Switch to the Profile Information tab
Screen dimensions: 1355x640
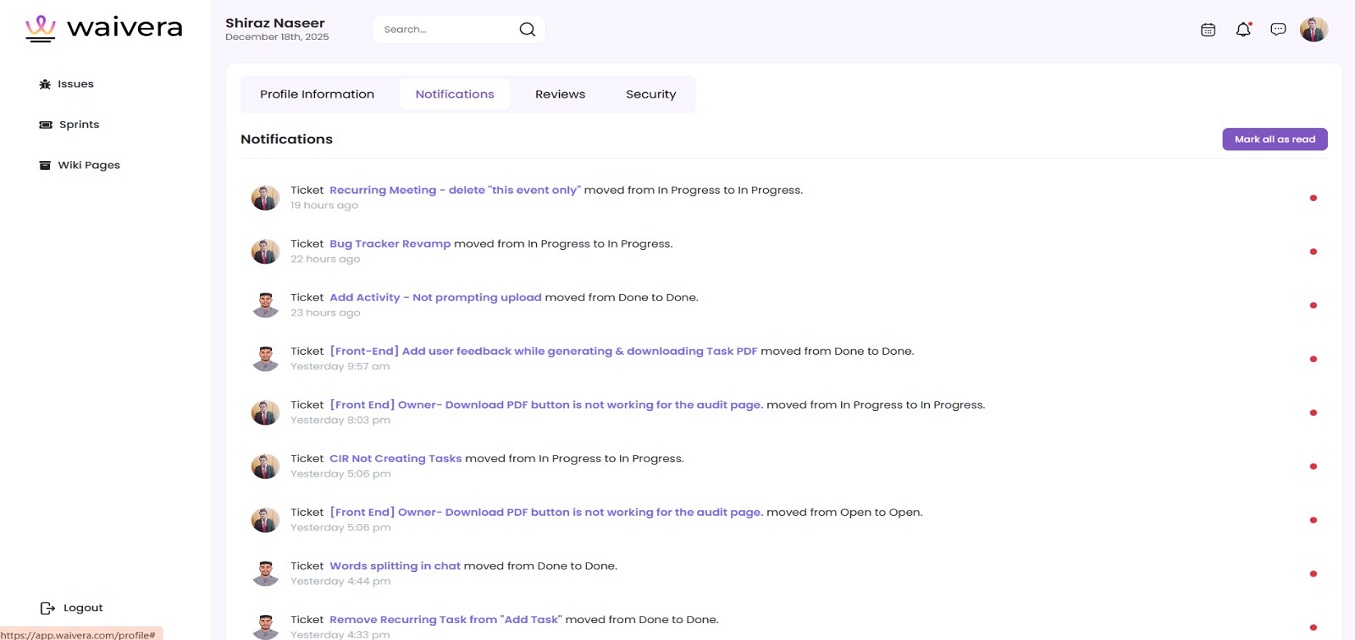[x=317, y=94]
